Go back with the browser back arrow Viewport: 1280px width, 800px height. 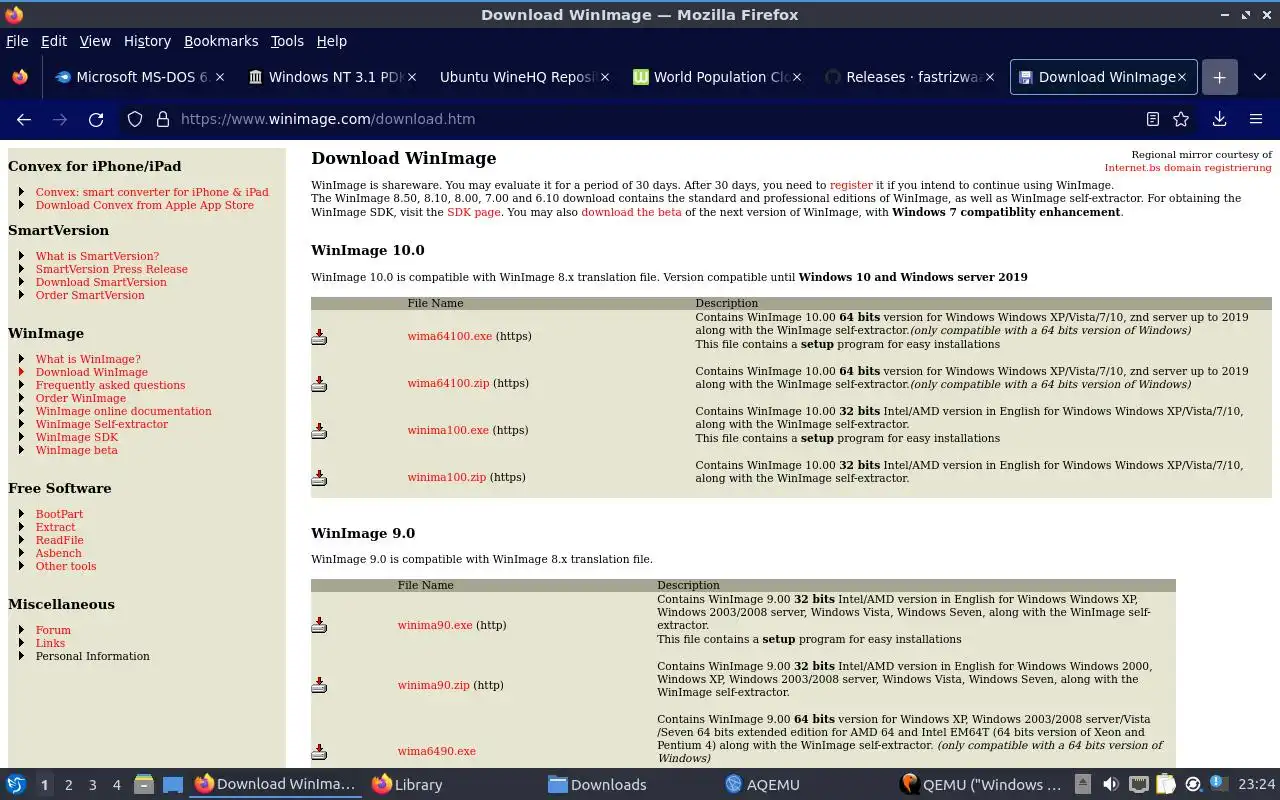click(x=24, y=119)
